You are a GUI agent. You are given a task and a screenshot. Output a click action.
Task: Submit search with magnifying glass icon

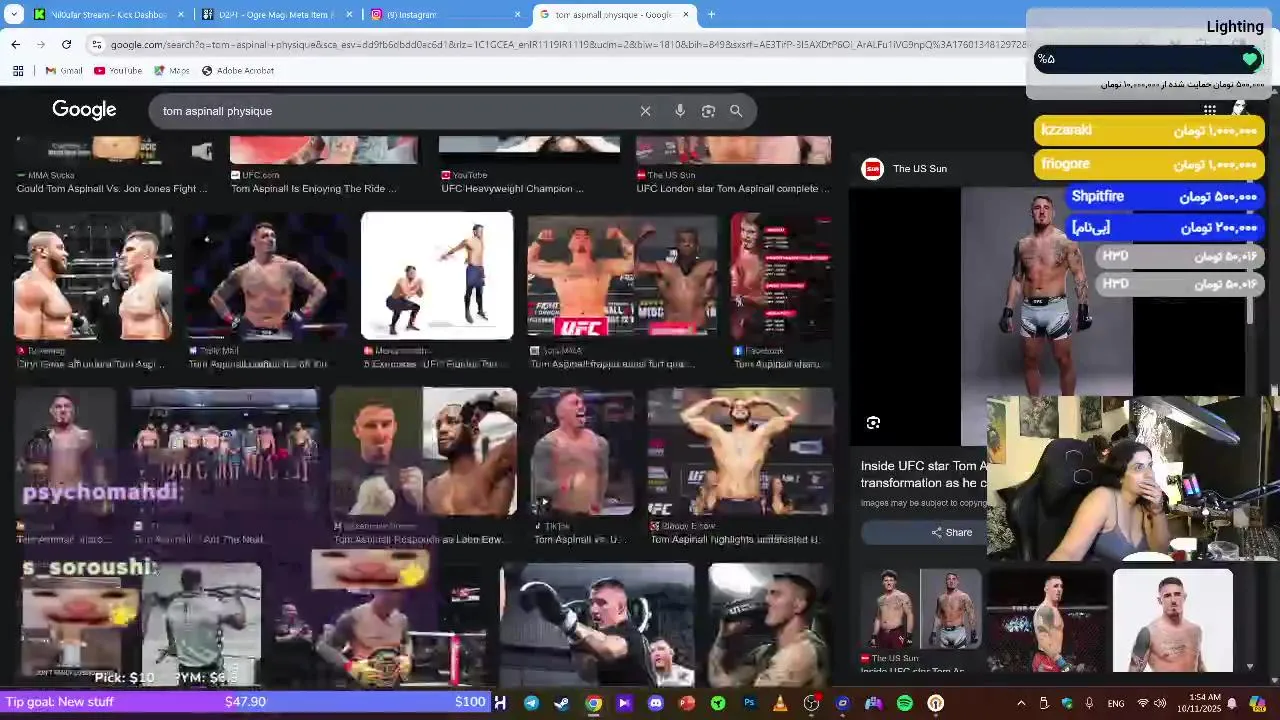click(x=736, y=111)
